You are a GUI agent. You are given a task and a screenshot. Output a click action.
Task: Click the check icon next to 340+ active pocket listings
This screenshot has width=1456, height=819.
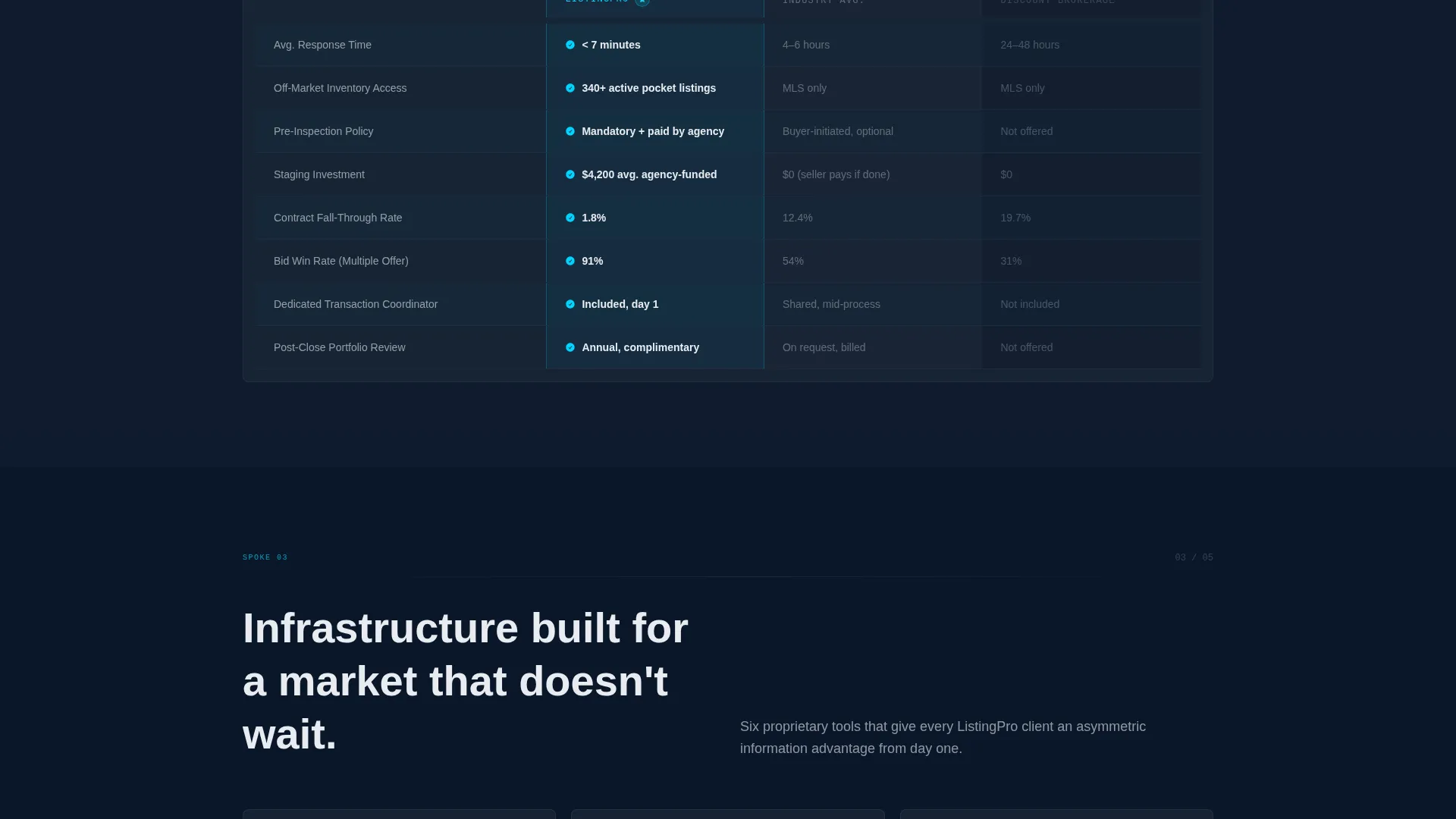[x=570, y=88]
